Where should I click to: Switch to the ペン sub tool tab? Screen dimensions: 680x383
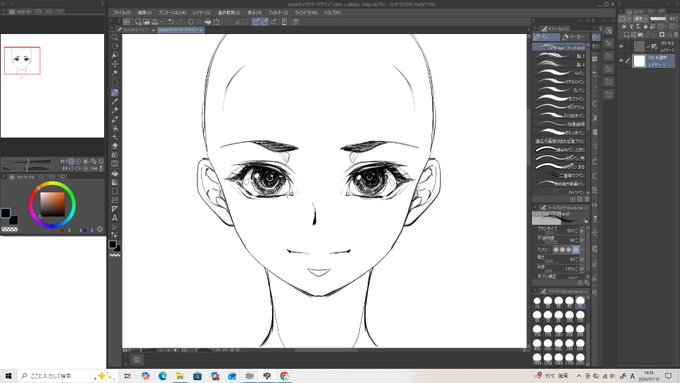(546, 37)
